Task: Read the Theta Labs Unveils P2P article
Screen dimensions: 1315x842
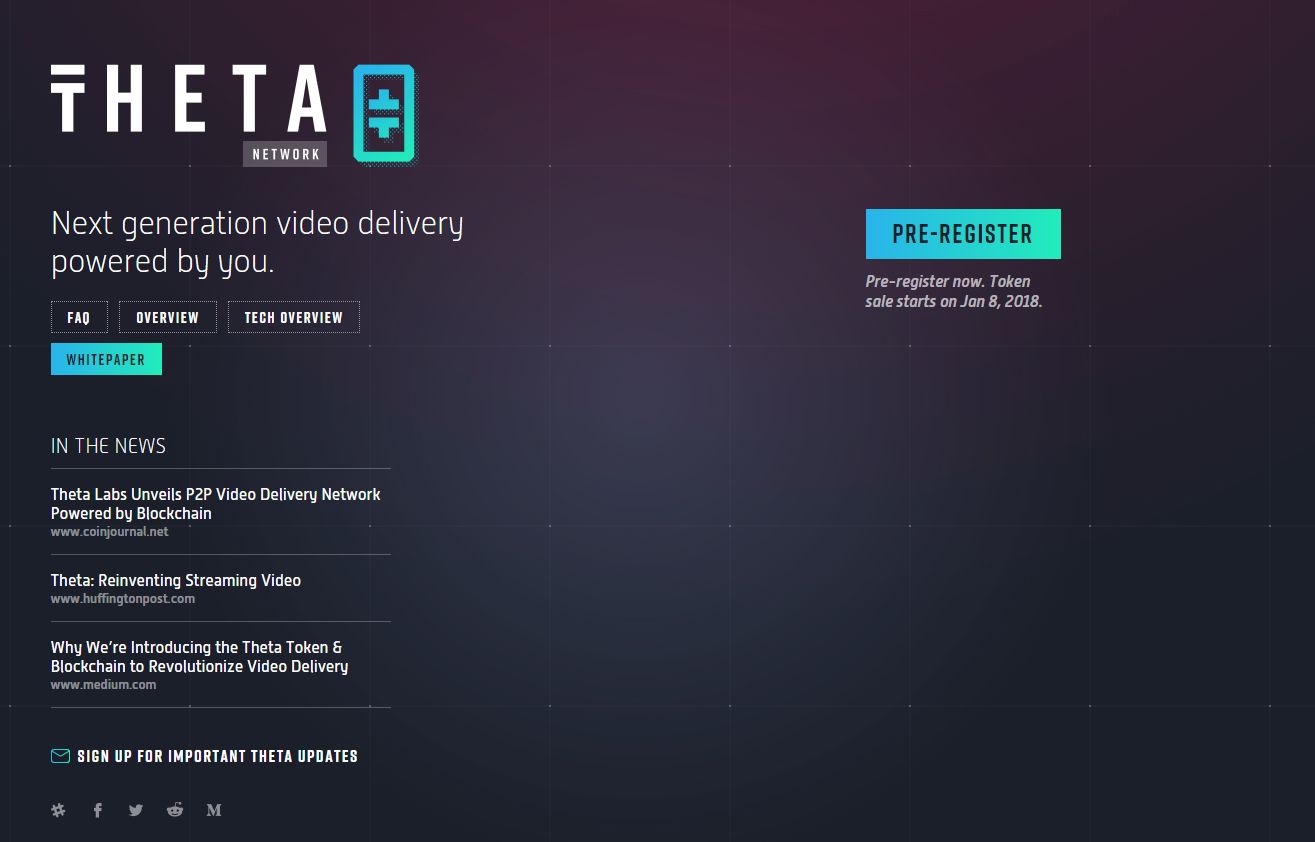Action: click(216, 503)
